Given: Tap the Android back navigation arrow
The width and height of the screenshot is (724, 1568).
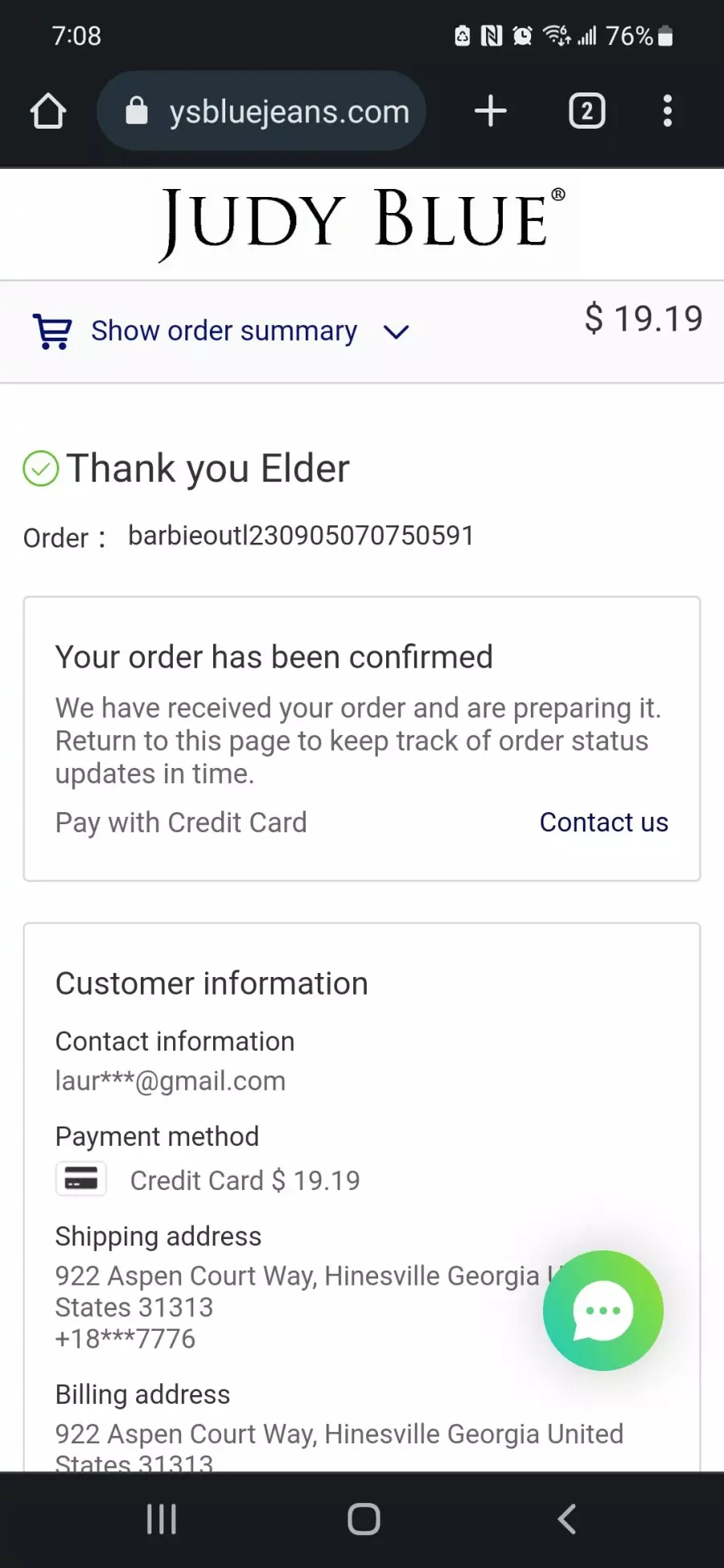Looking at the screenshot, I should click(567, 1519).
